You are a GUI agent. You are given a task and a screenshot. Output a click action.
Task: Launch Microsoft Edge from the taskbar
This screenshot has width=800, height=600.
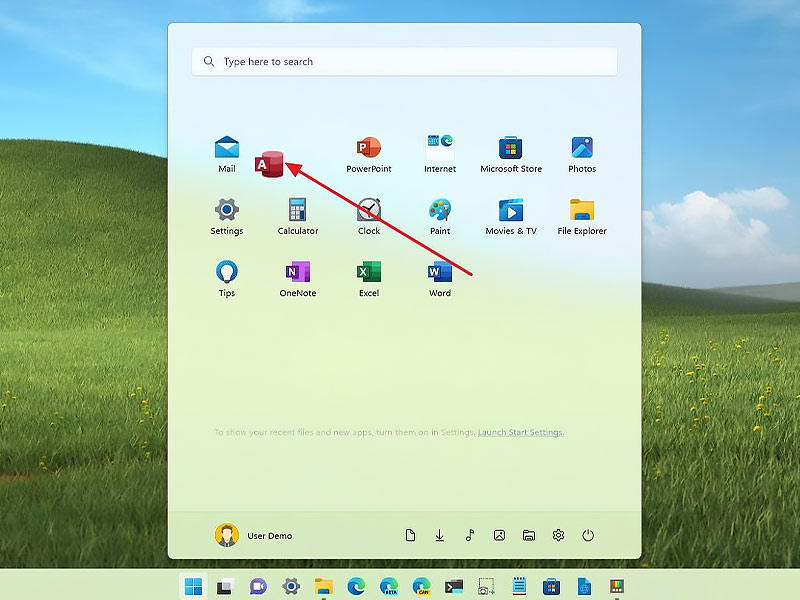(356, 587)
